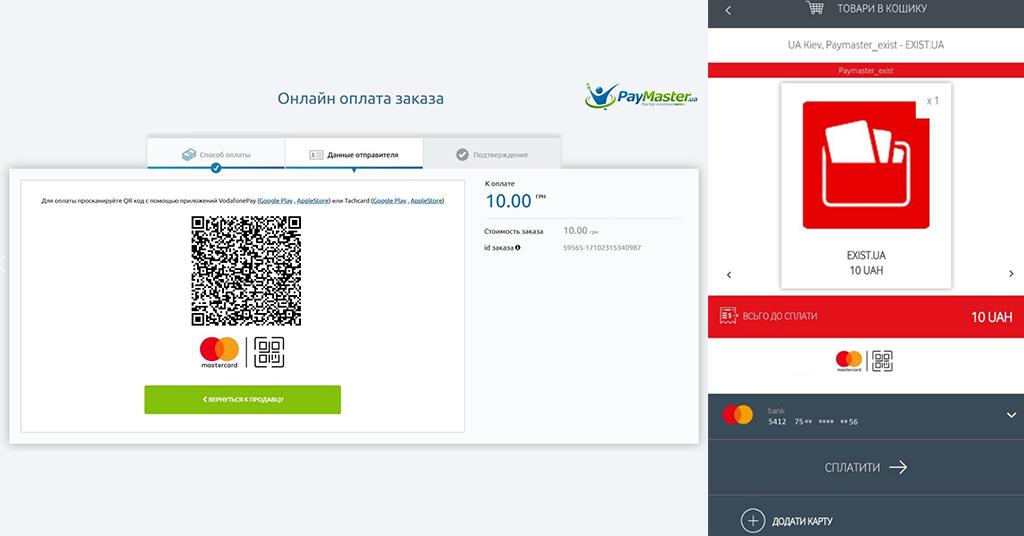This screenshot has width=1024, height=536.
Task: Select the Подтверждение tab
Action: (492, 155)
